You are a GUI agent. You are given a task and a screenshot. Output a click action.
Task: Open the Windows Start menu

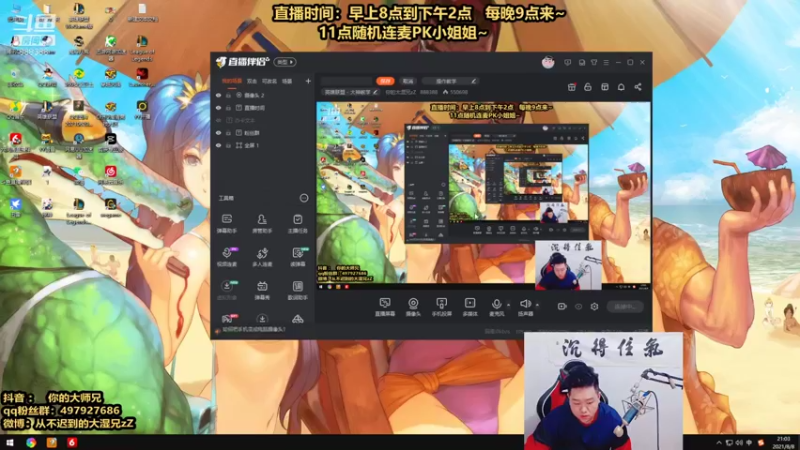click(x=10, y=442)
